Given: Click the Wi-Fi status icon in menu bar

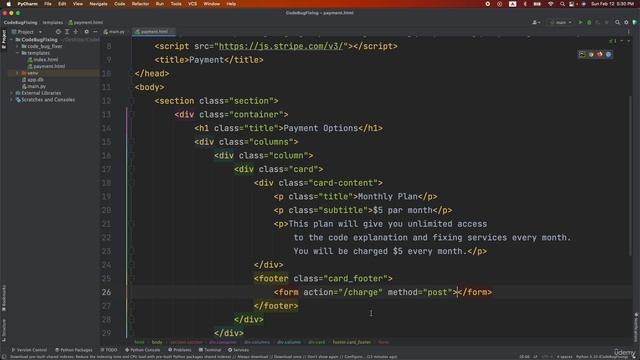Looking at the screenshot, I should (x=551, y=4).
